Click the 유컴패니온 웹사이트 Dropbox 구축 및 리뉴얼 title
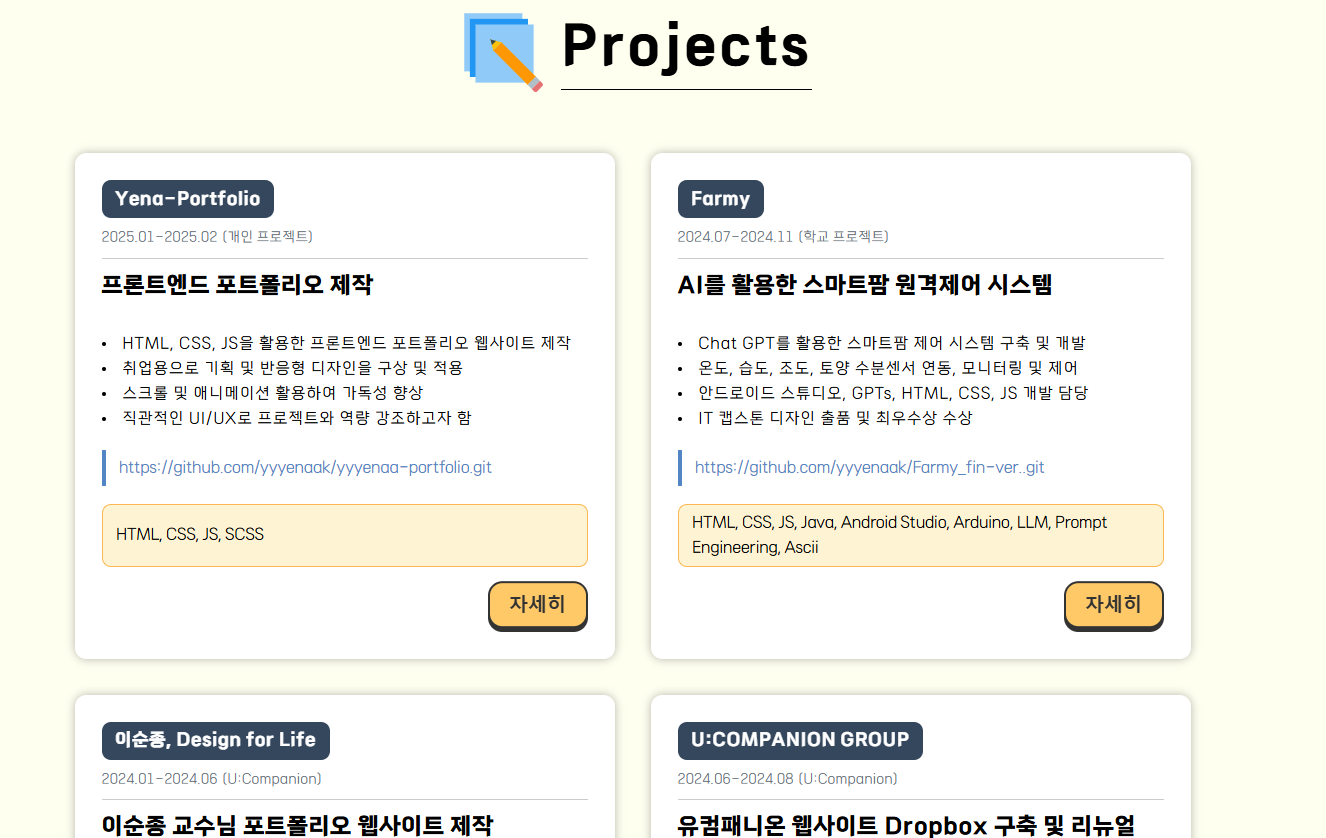1326x838 pixels. point(905,825)
